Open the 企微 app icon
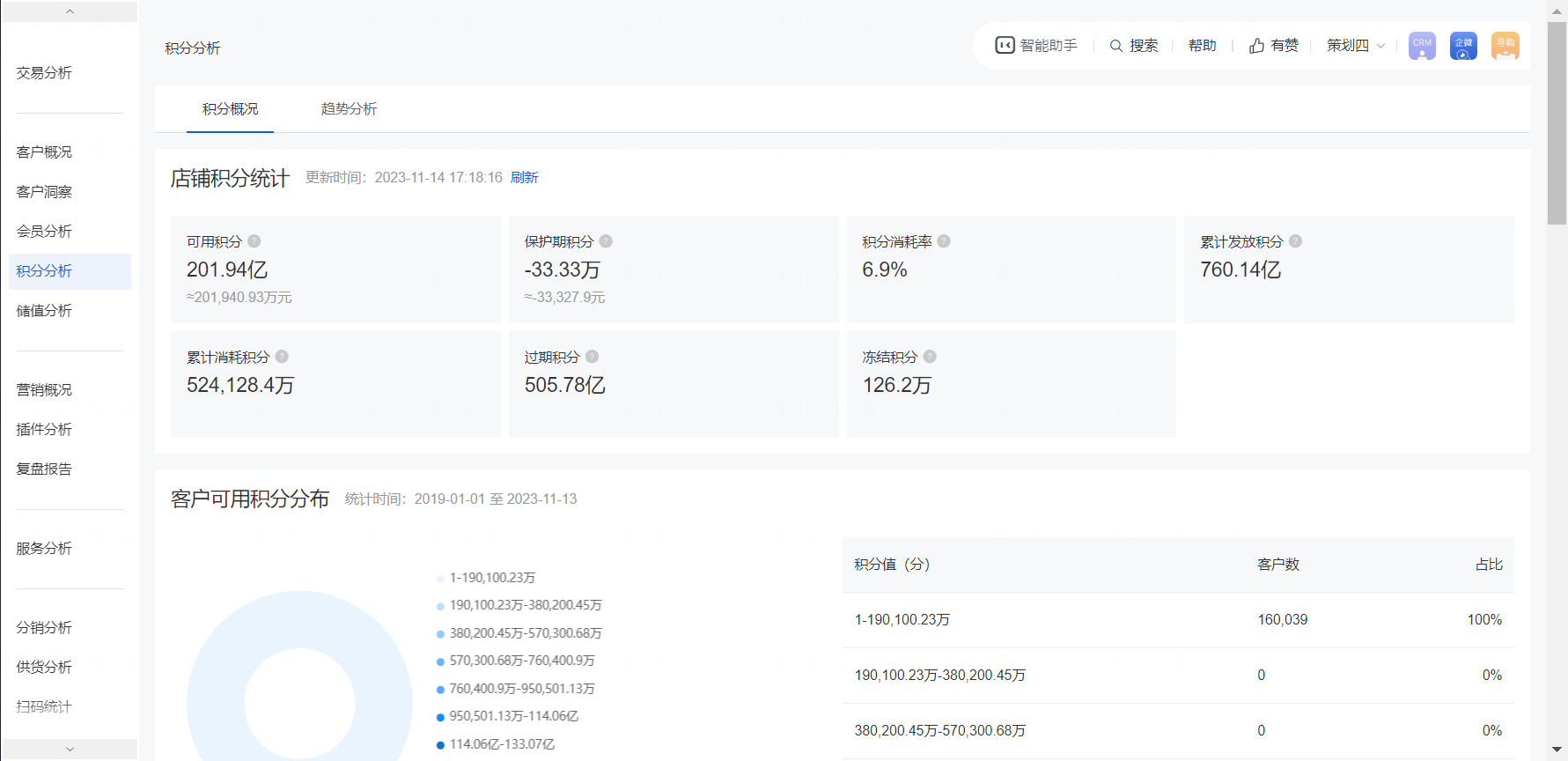The height and width of the screenshot is (761, 1568). pyautogui.click(x=1463, y=46)
